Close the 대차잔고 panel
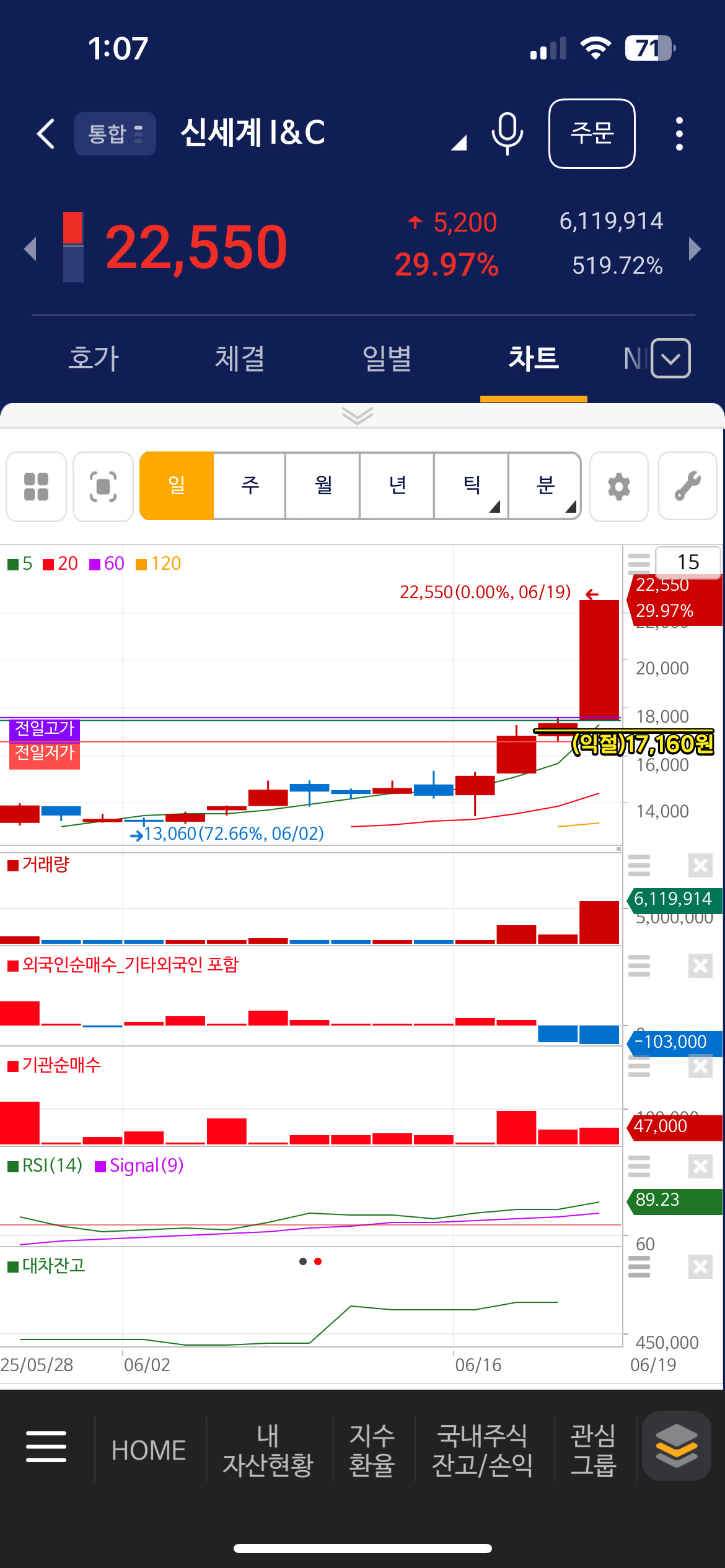725x1568 pixels. point(700,1267)
